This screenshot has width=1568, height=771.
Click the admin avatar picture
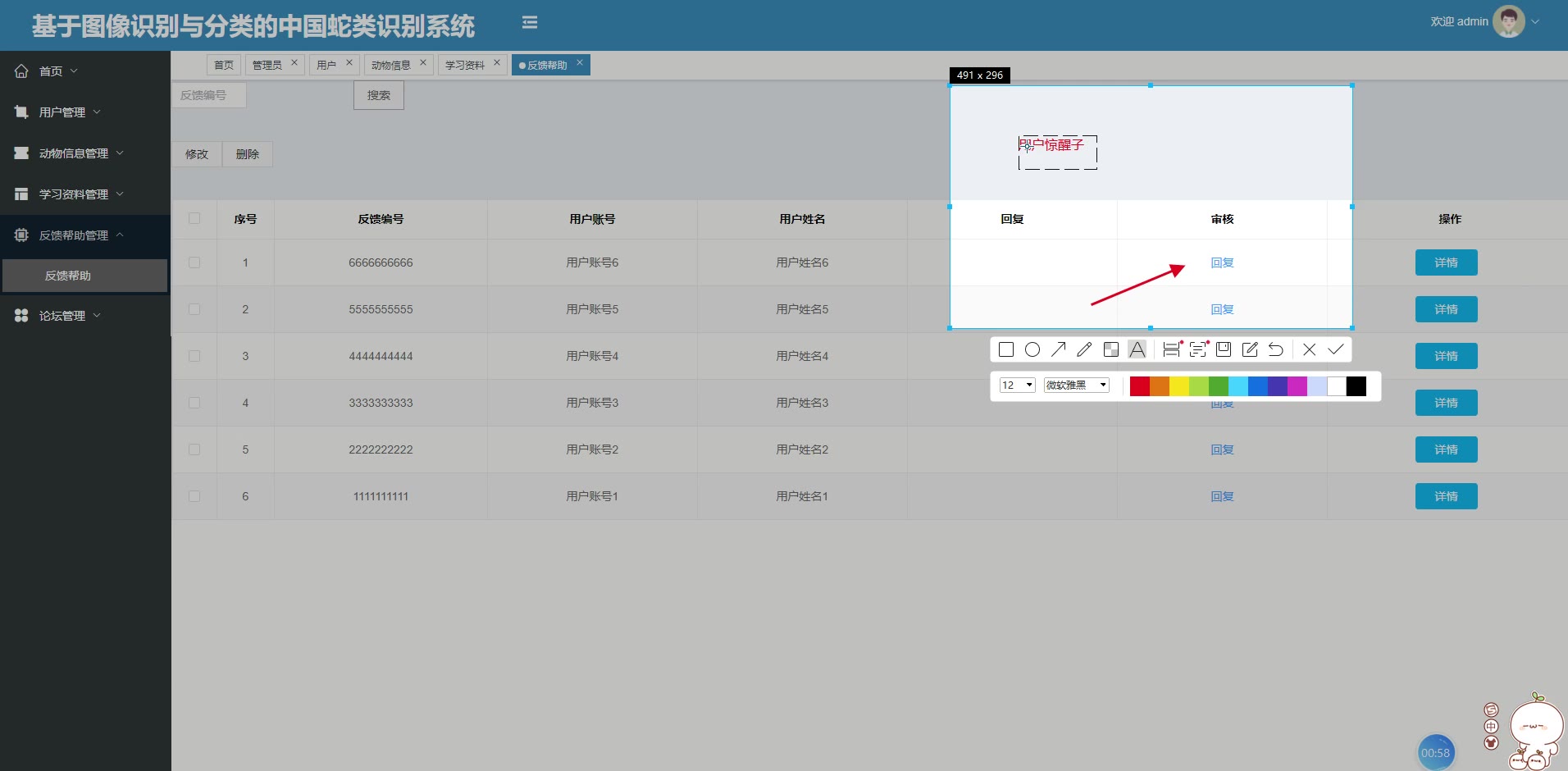1509,21
